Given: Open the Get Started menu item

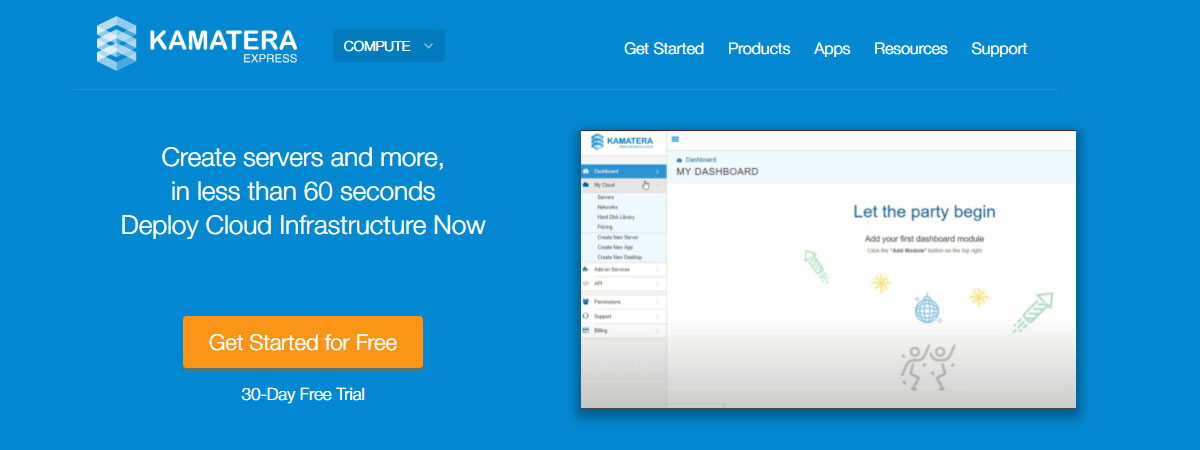Looking at the screenshot, I should click(664, 48).
